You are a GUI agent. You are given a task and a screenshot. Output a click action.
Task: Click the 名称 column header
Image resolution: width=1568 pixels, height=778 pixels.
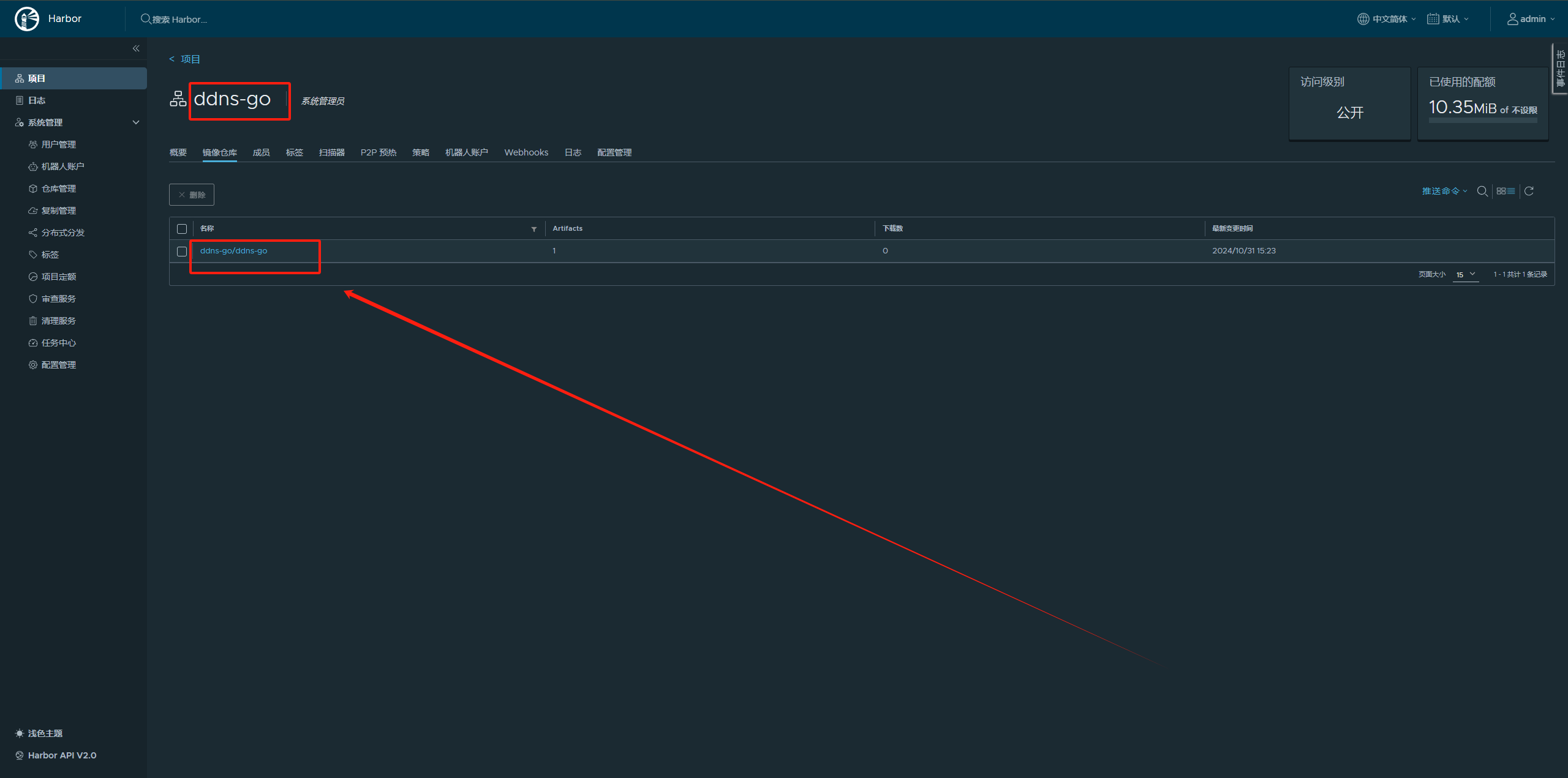207,228
